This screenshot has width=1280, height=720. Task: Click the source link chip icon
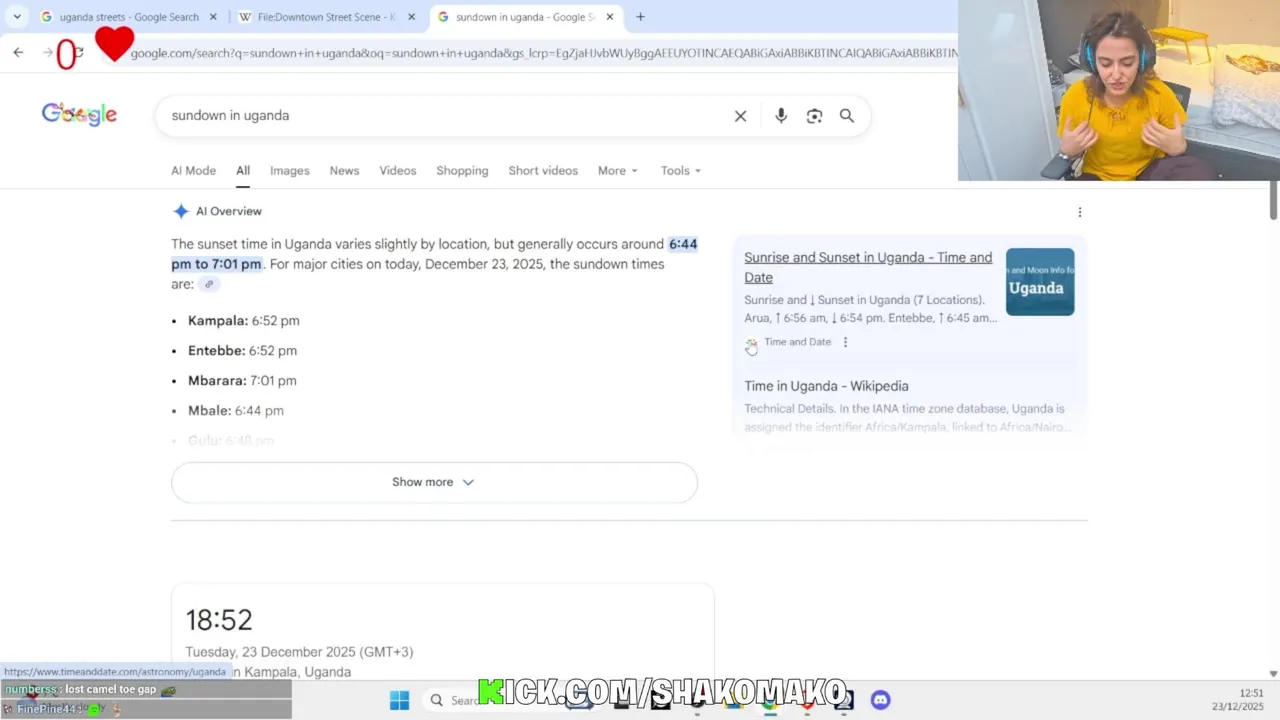pyautogui.click(x=209, y=284)
